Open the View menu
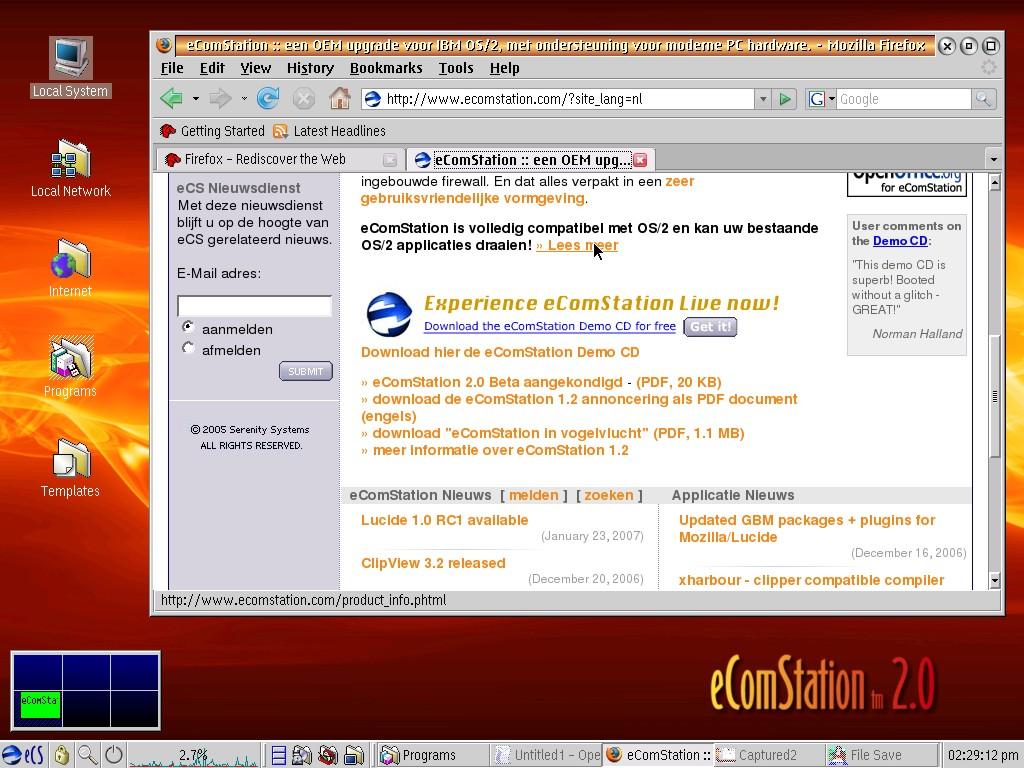1024x768 pixels. tap(255, 68)
